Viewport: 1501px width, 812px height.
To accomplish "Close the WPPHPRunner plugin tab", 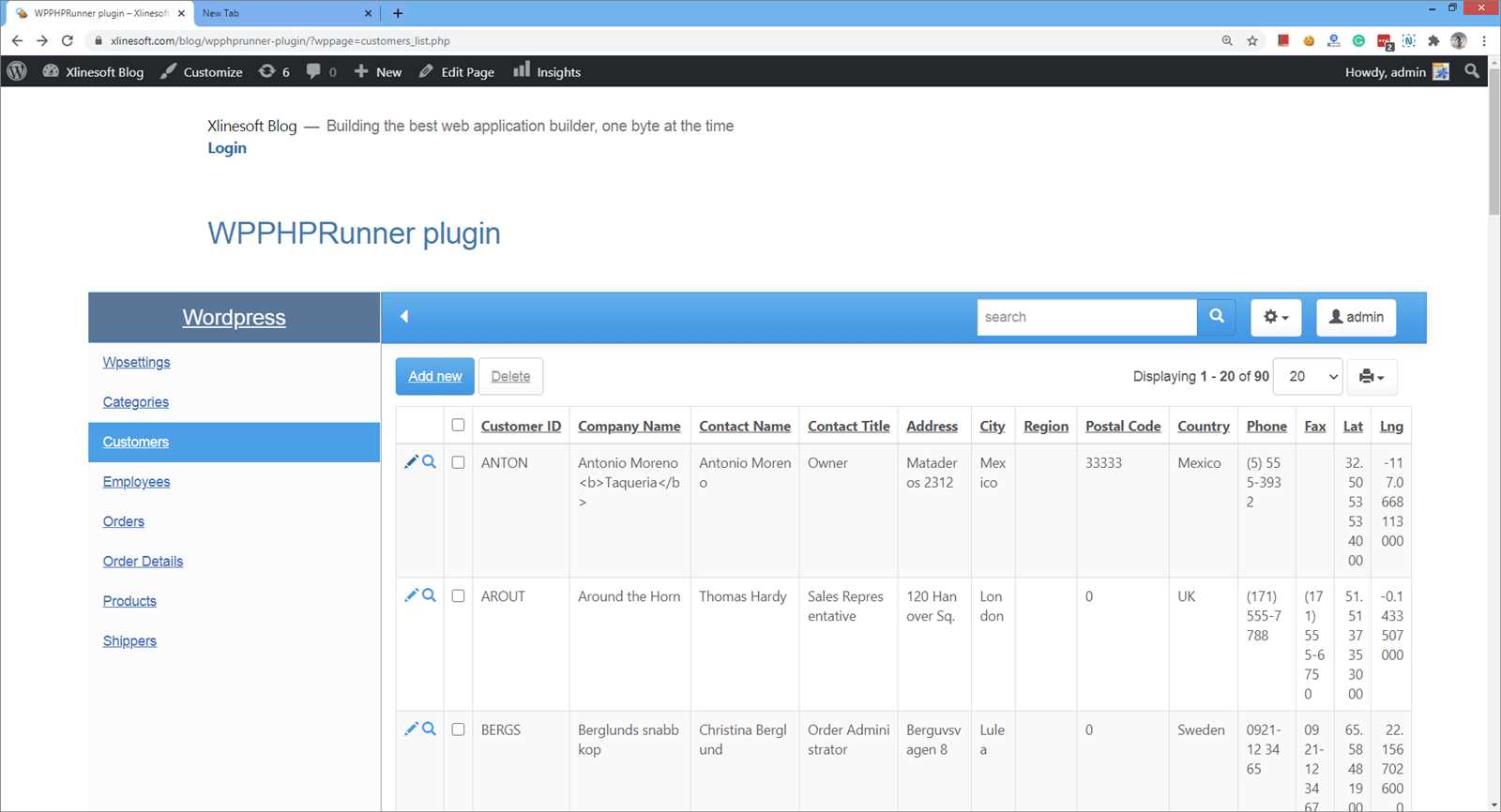I will (x=181, y=13).
